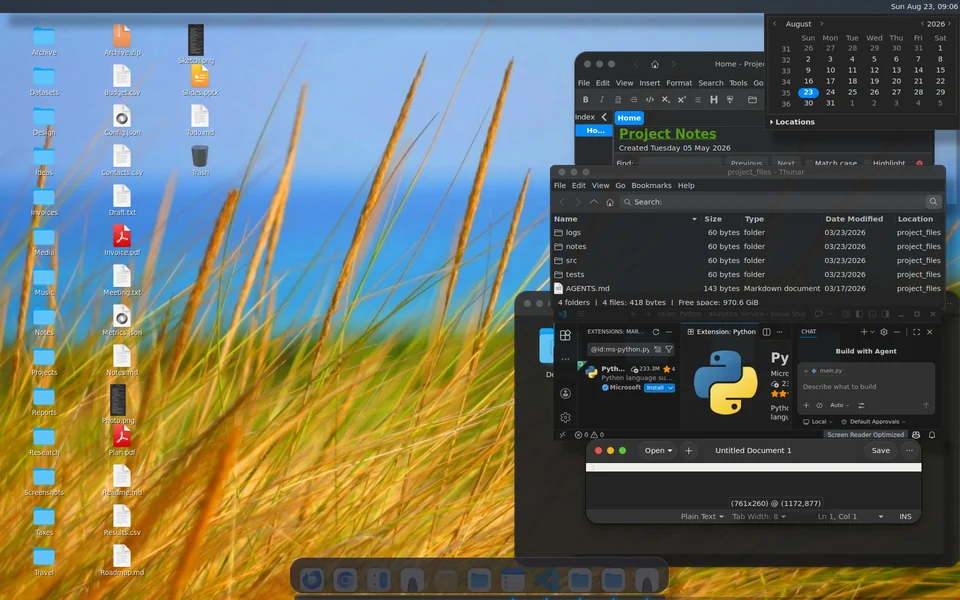Enable the Match case checkbox

pyautogui.click(x=809, y=163)
